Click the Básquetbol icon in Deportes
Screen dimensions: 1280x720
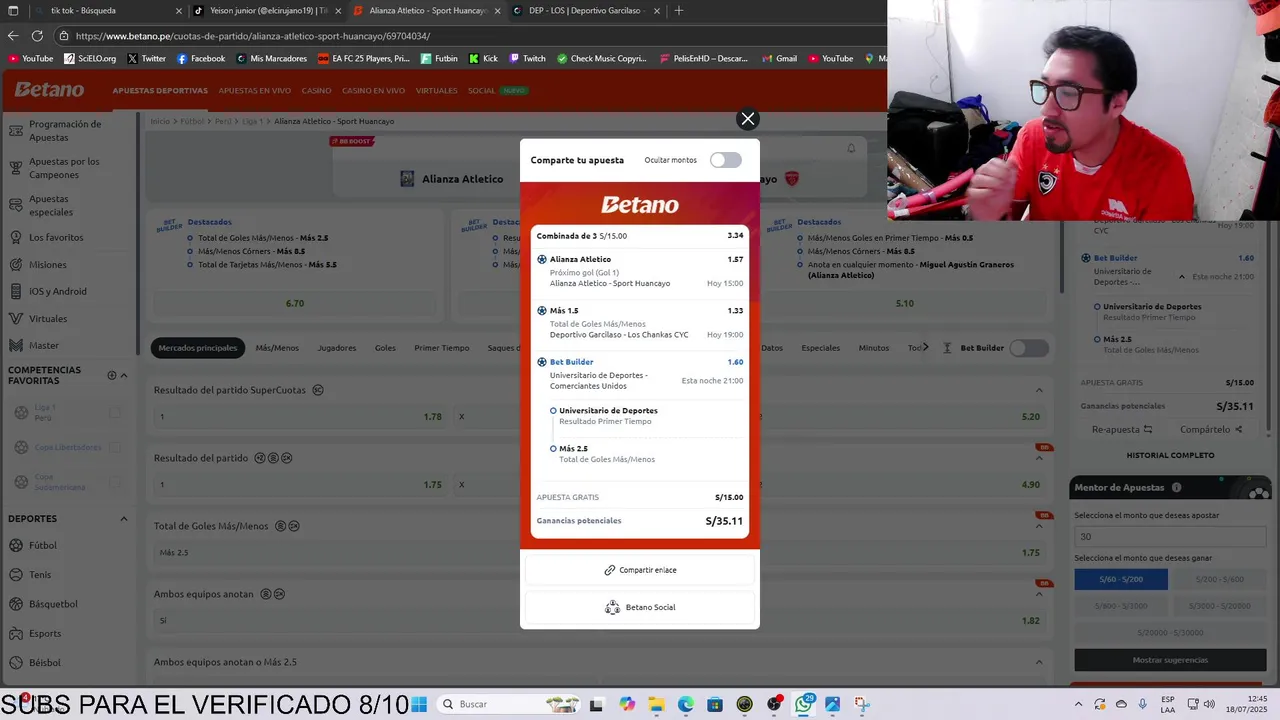tap(16, 604)
